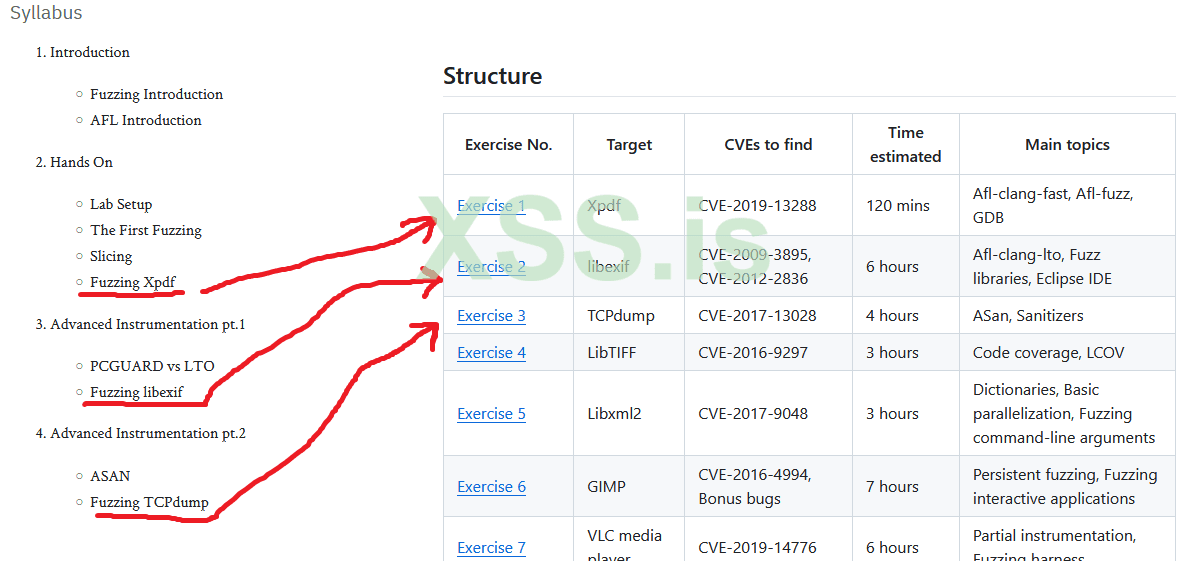Open the Exercise 4 link

coord(491,353)
